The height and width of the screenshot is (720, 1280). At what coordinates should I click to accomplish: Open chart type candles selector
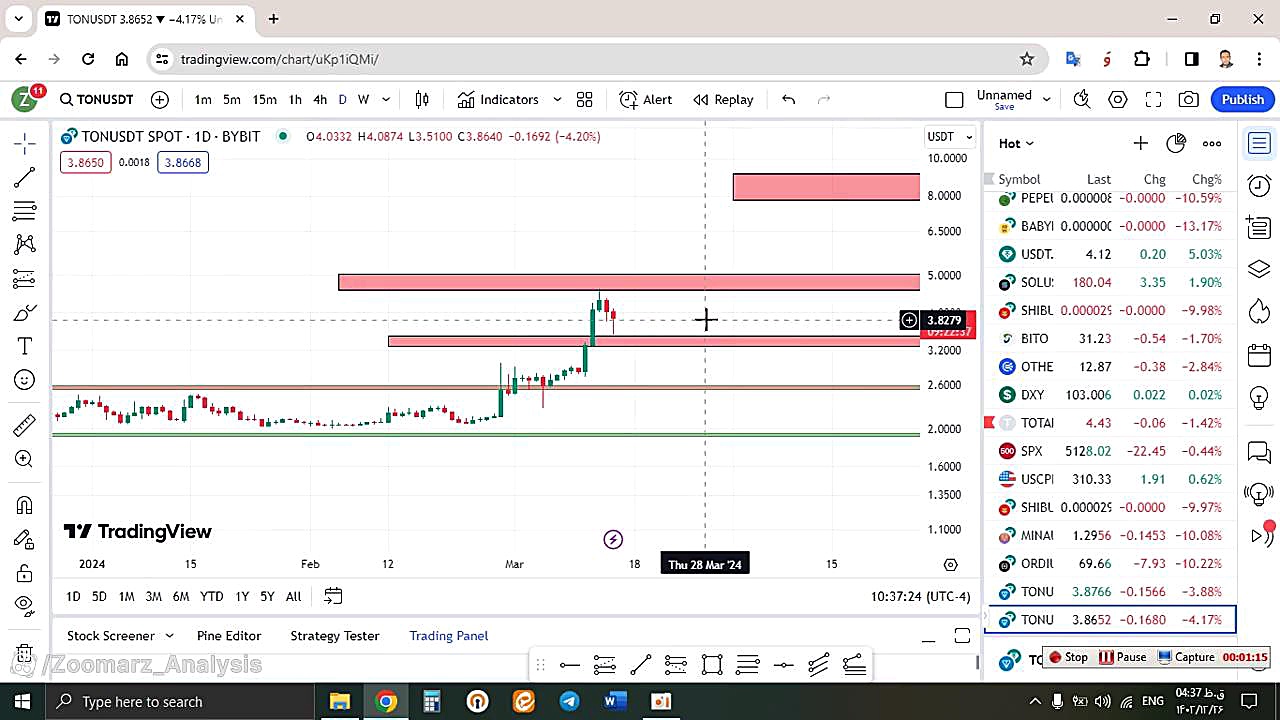pos(422,99)
